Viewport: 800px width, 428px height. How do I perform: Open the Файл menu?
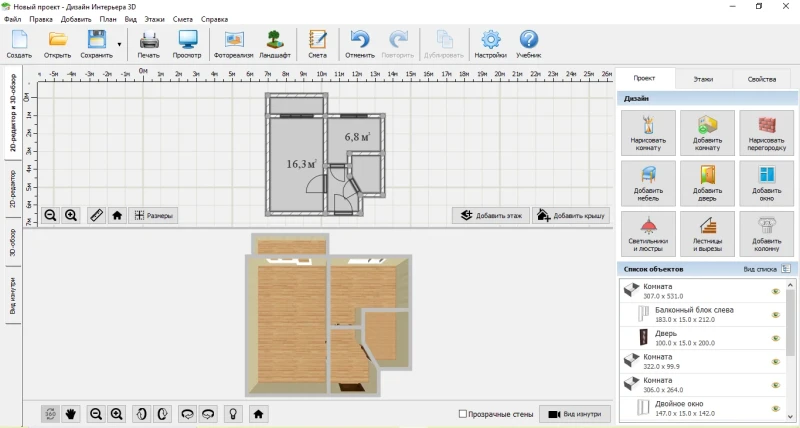12,19
